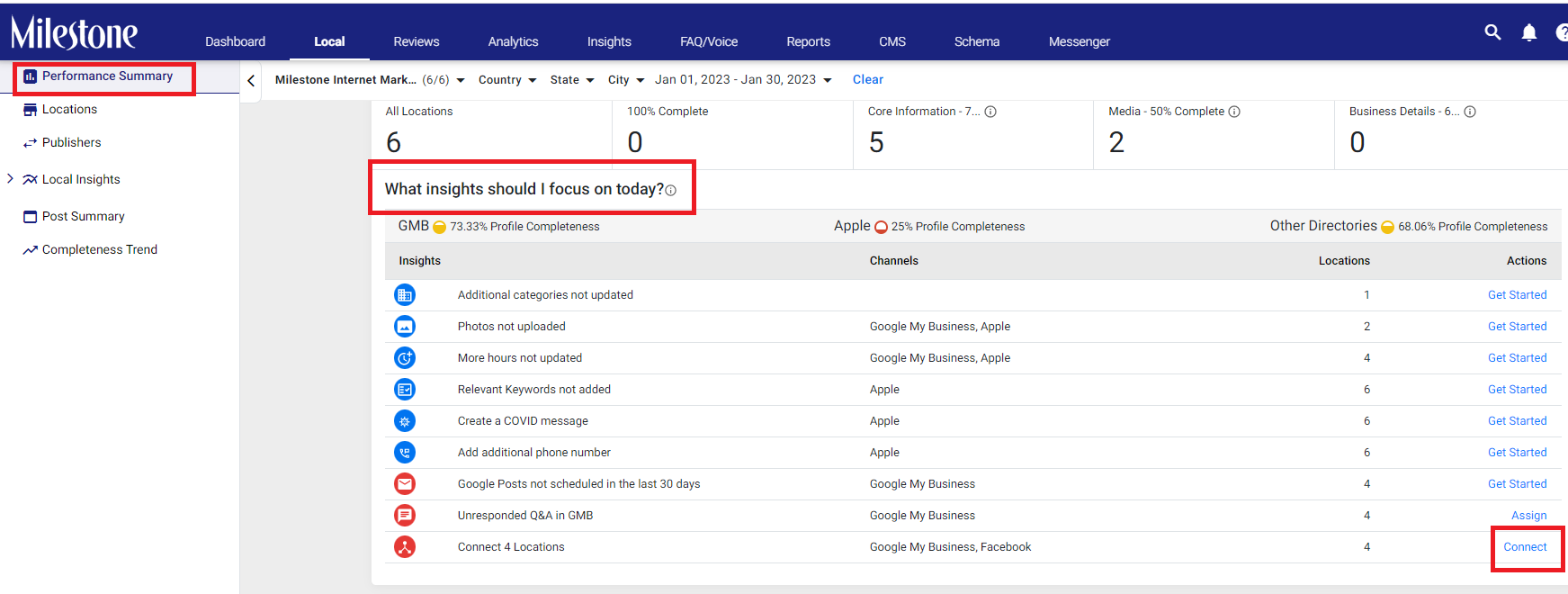This screenshot has width=1568, height=594.
Task: Click the Unresponded Q&A chat icon
Action: tap(405, 515)
